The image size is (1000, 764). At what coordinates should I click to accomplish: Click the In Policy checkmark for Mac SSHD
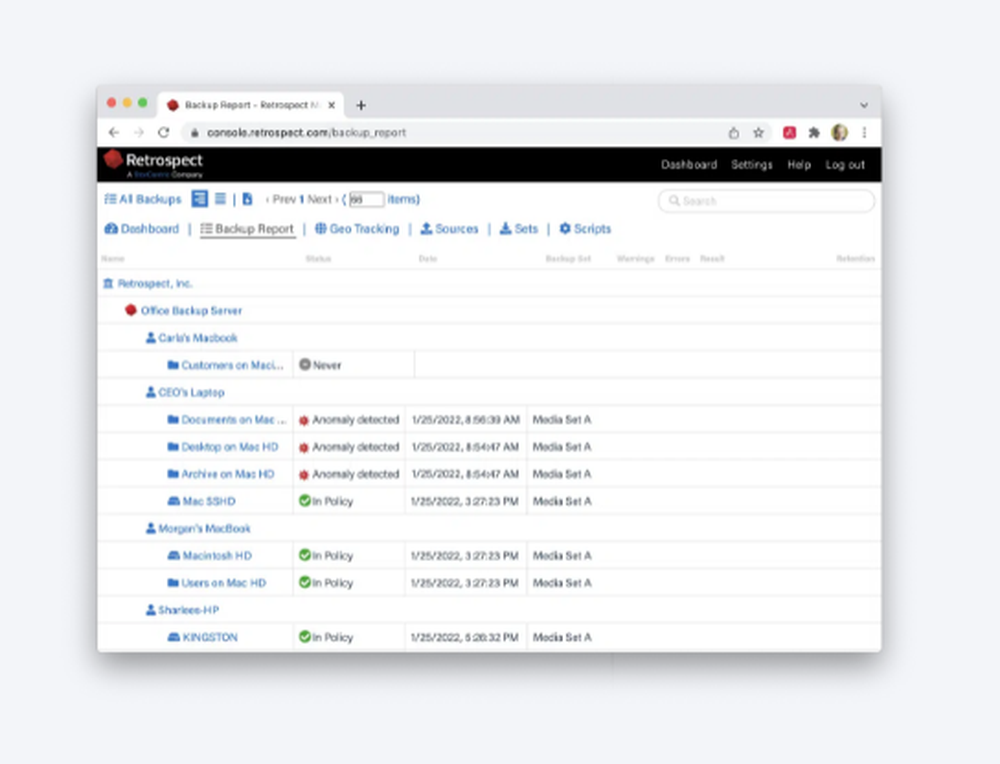[x=305, y=501]
